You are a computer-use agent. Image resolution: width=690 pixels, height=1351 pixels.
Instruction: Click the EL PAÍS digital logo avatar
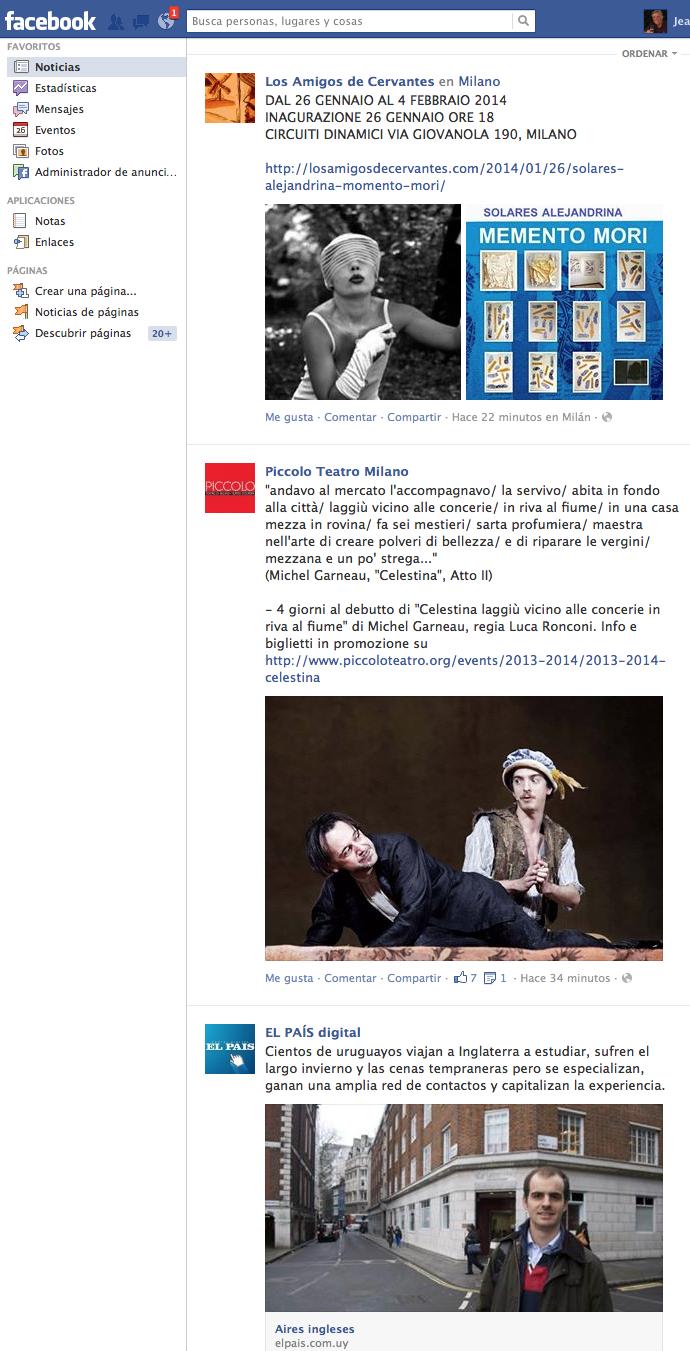coord(230,1049)
